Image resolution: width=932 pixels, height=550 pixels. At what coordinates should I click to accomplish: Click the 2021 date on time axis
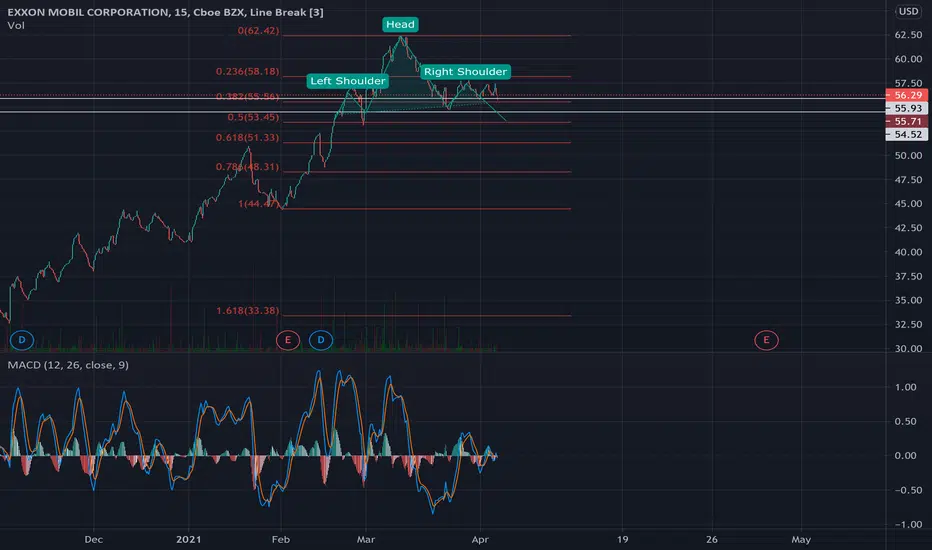coord(188,540)
